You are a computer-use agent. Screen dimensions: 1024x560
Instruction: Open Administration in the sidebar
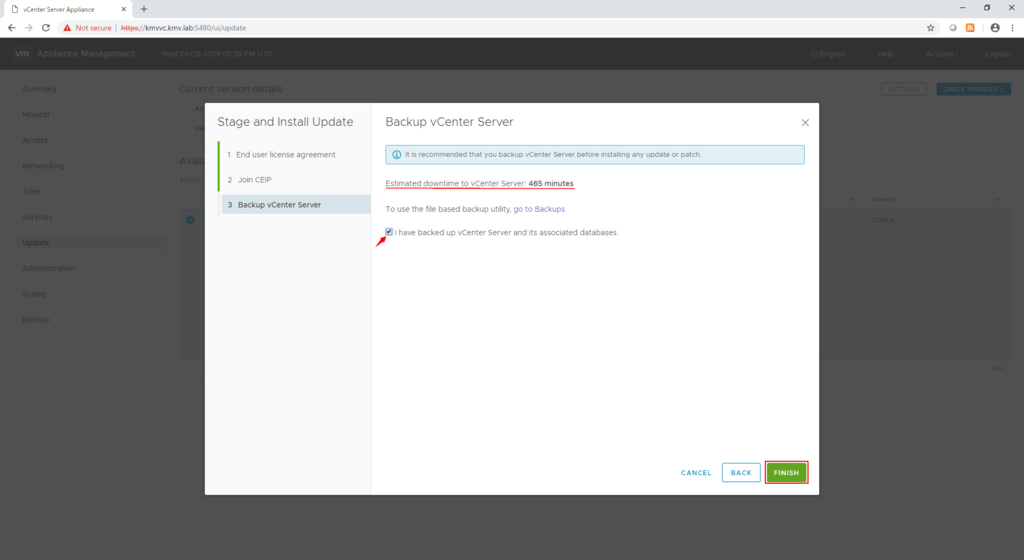point(48,268)
